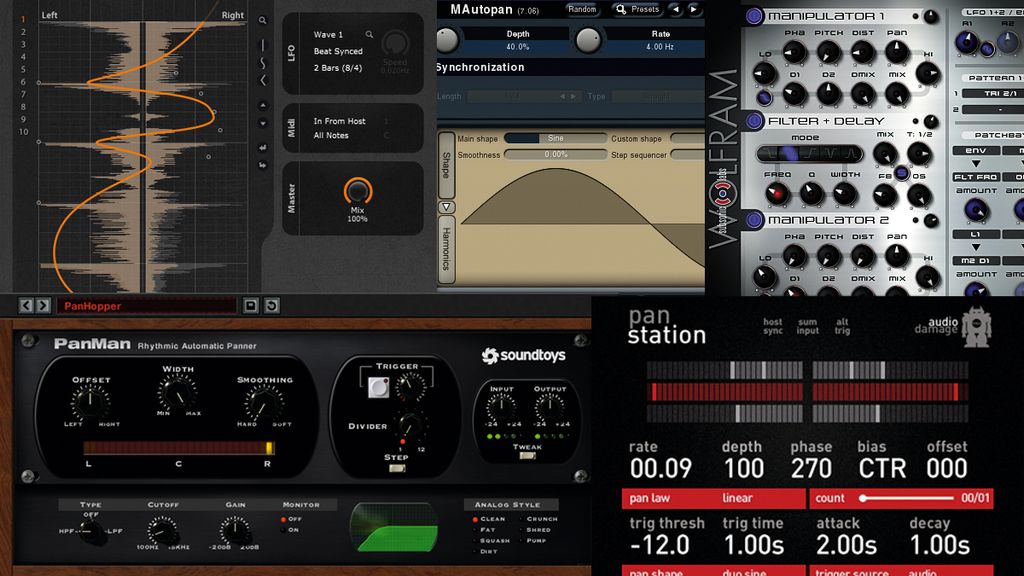
Task: Open the pan law linear selector in Pan Station
Action: point(736,498)
